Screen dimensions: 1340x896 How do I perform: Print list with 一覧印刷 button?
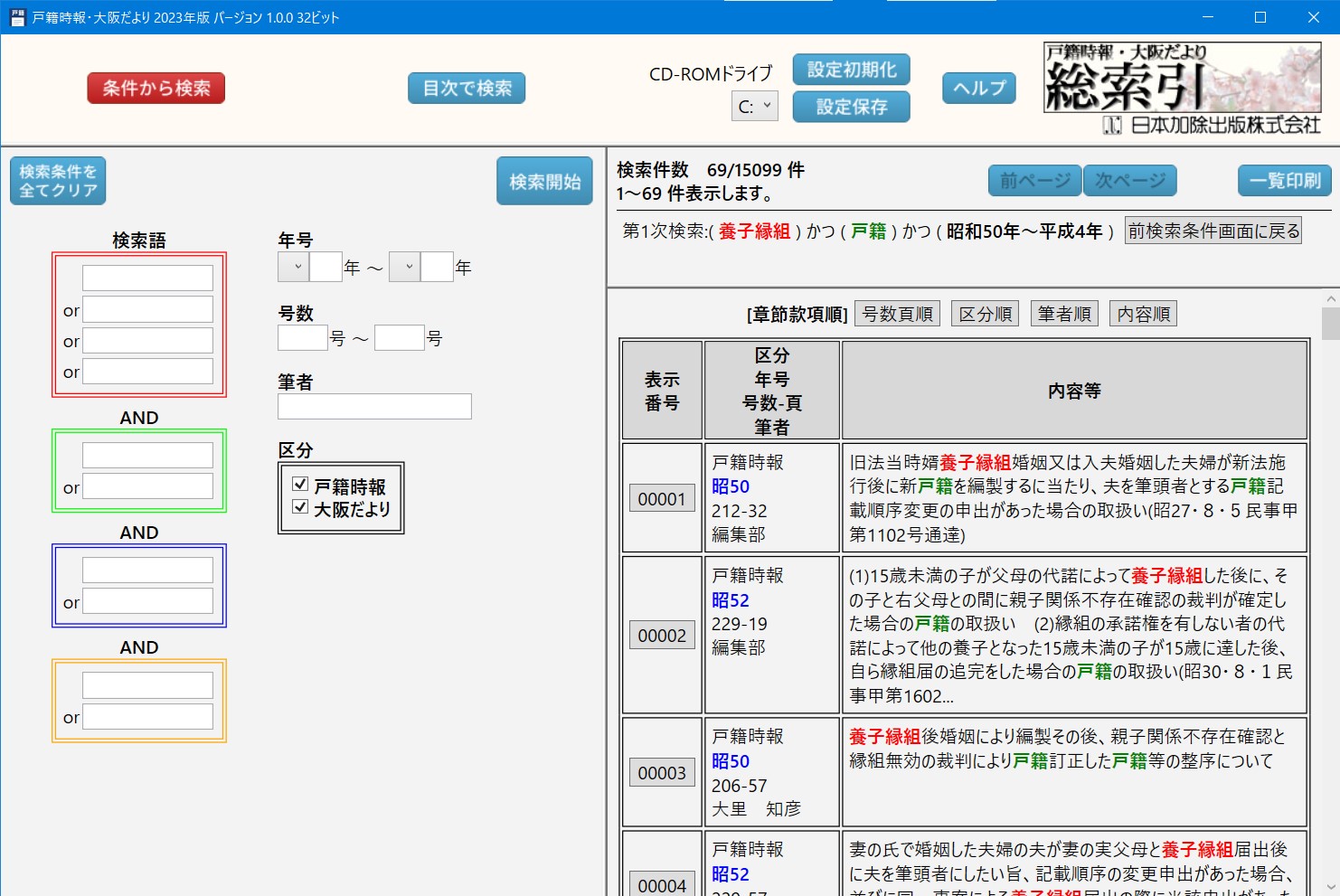point(1284,181)
